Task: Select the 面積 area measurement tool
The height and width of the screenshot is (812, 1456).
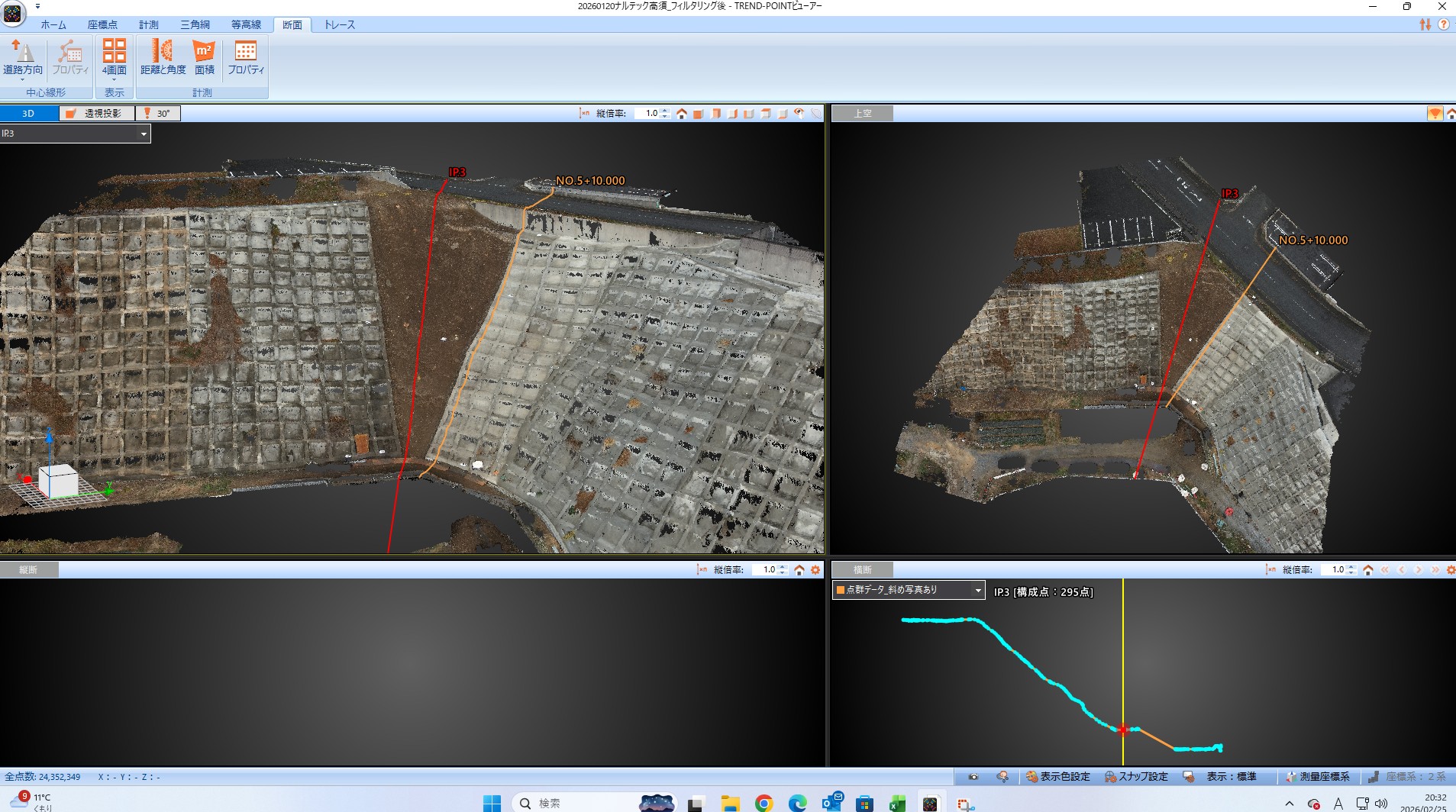Action: [204, 58]
